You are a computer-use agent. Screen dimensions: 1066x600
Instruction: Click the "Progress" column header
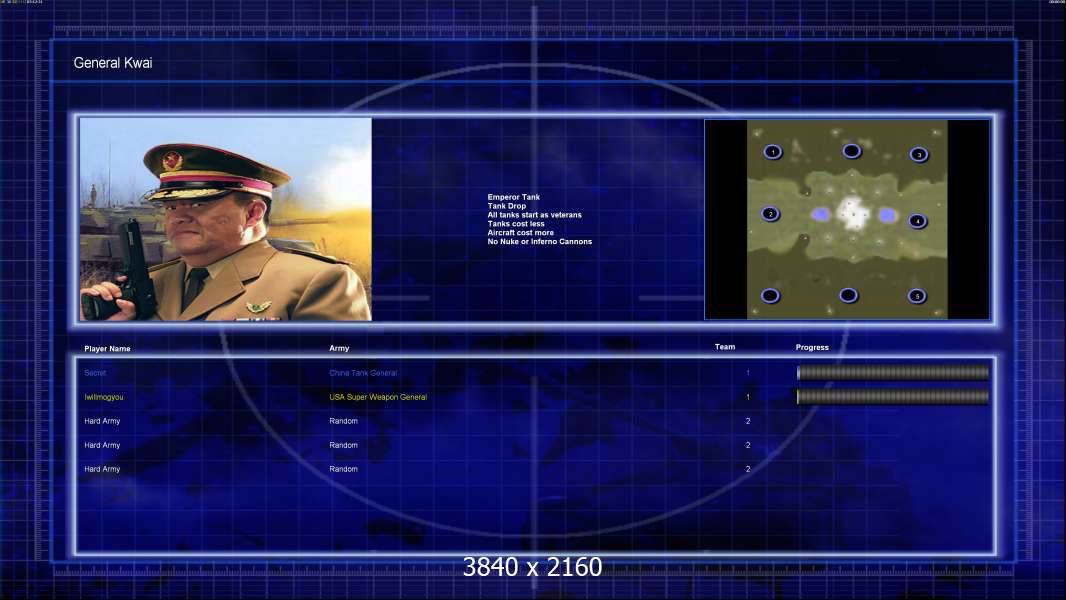coord(812,347)
